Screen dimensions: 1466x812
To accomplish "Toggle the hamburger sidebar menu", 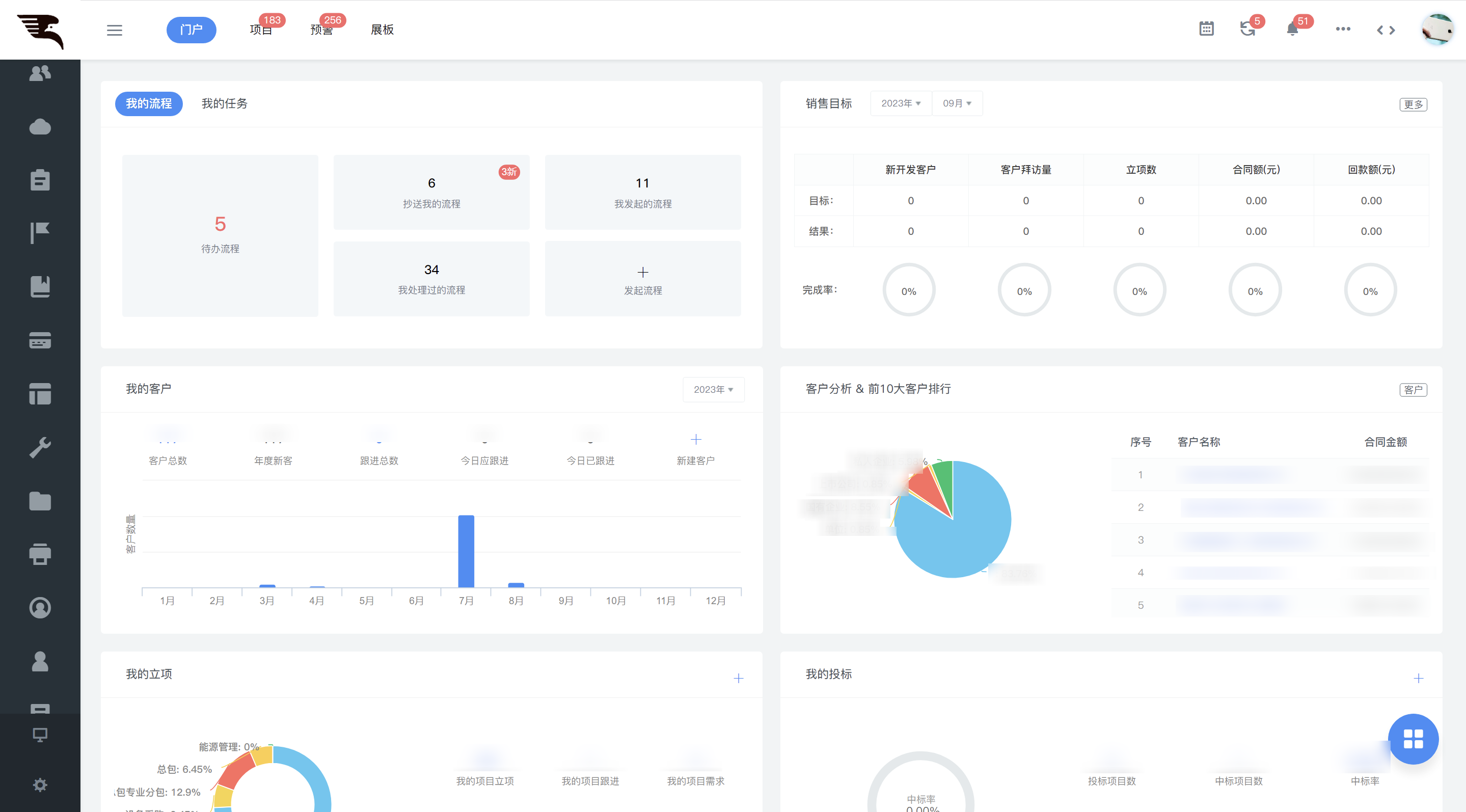I will point(115,30).
